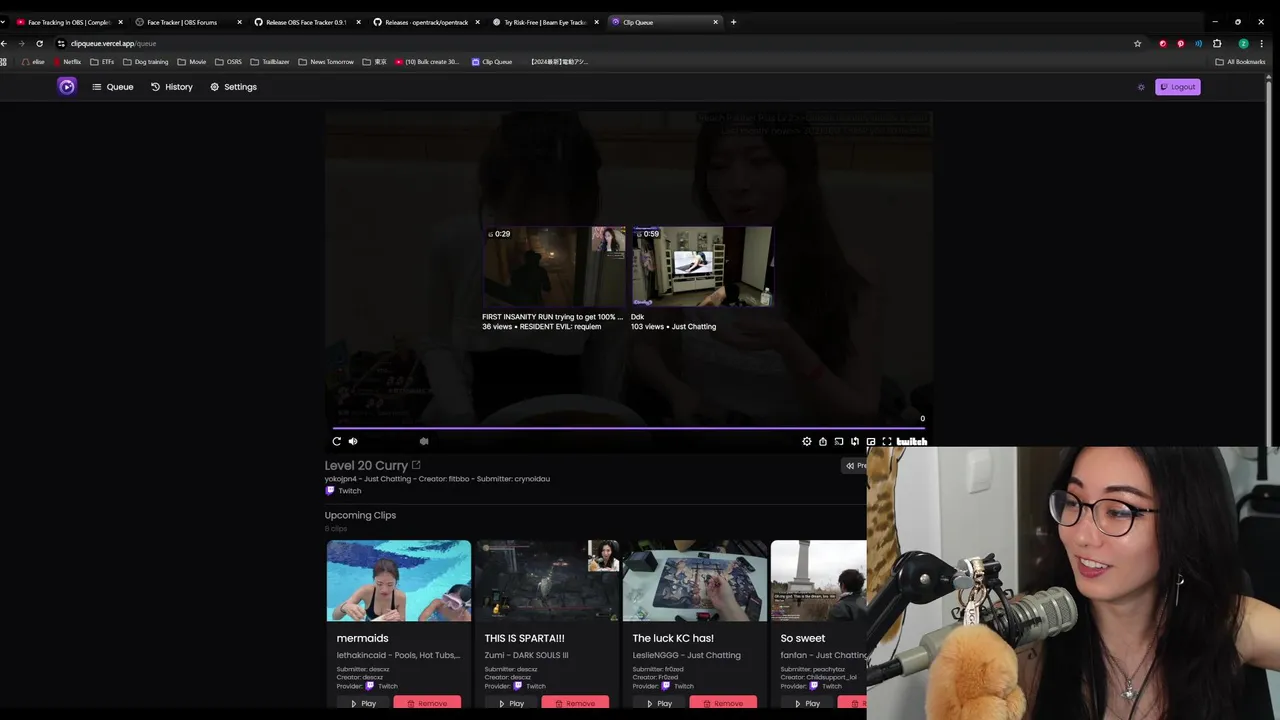Open the Movie bookmark folder
Screen dimensions: 1280x720
(192, 62)
